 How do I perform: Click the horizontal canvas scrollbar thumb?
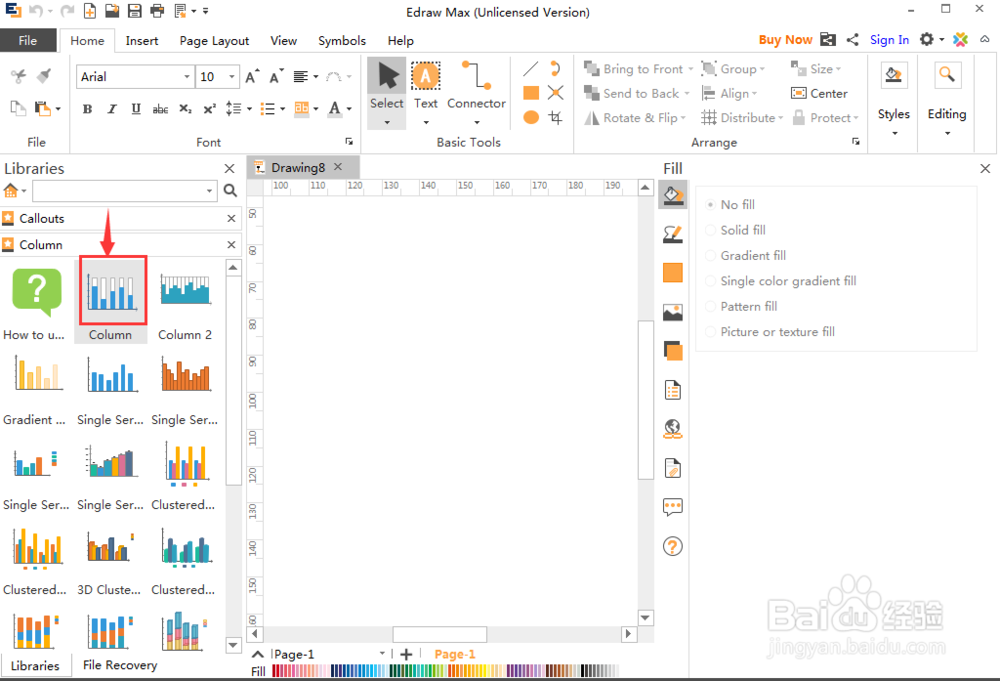point(439,634)
